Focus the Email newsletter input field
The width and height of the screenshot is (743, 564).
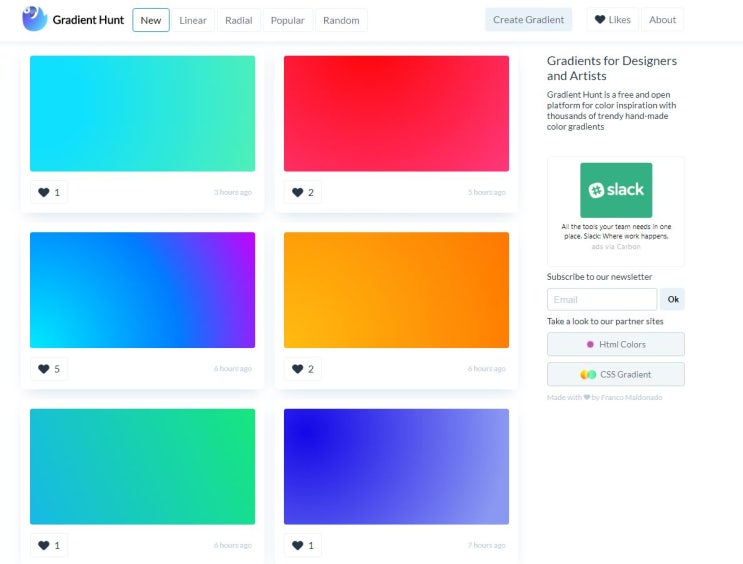tap(602, 300)
